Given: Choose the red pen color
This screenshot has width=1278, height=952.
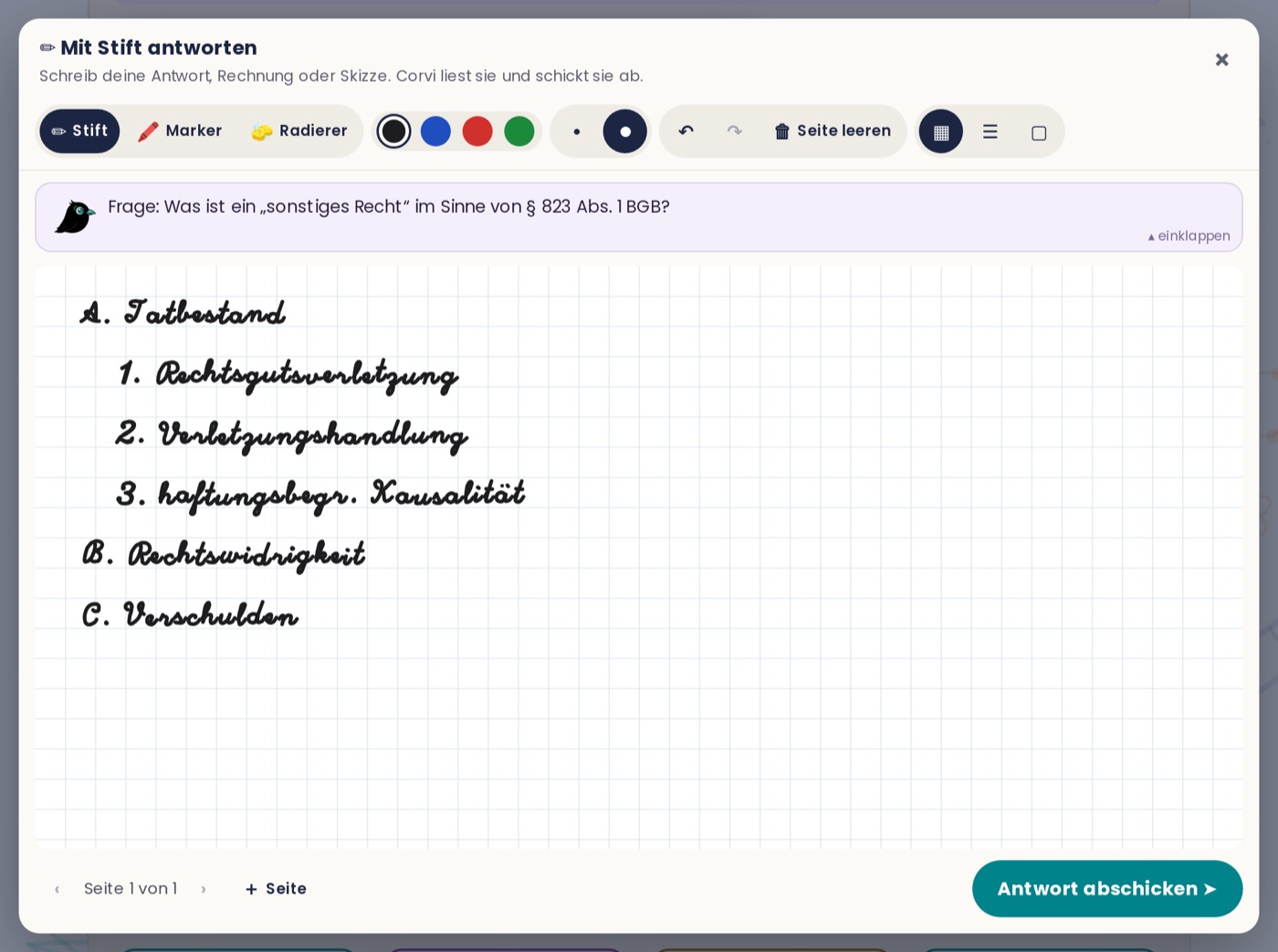Looking at the screenshot, I should pyautogui.click(x=477, y=131).
